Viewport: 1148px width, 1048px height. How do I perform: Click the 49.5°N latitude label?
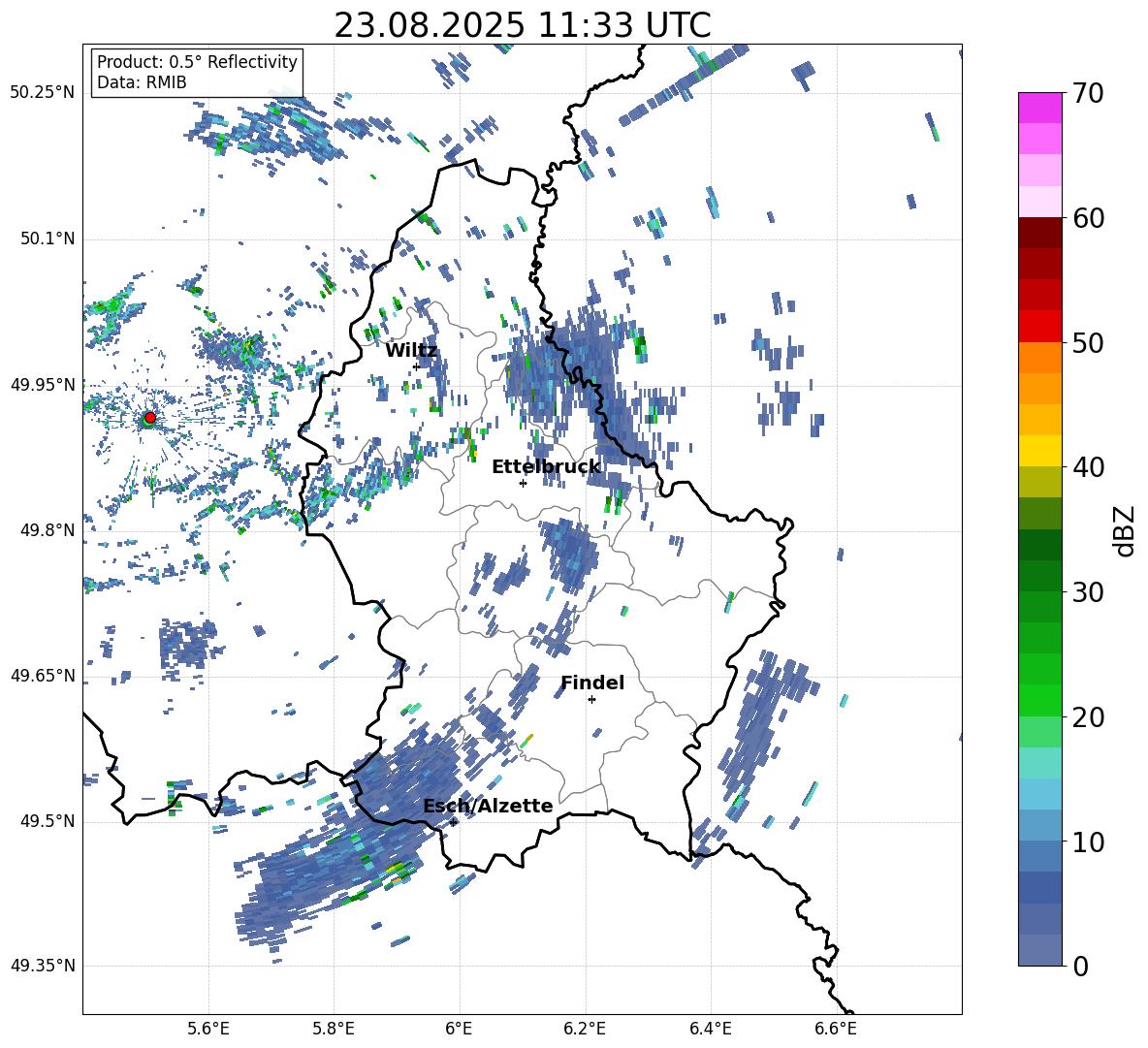coord(47,821)
